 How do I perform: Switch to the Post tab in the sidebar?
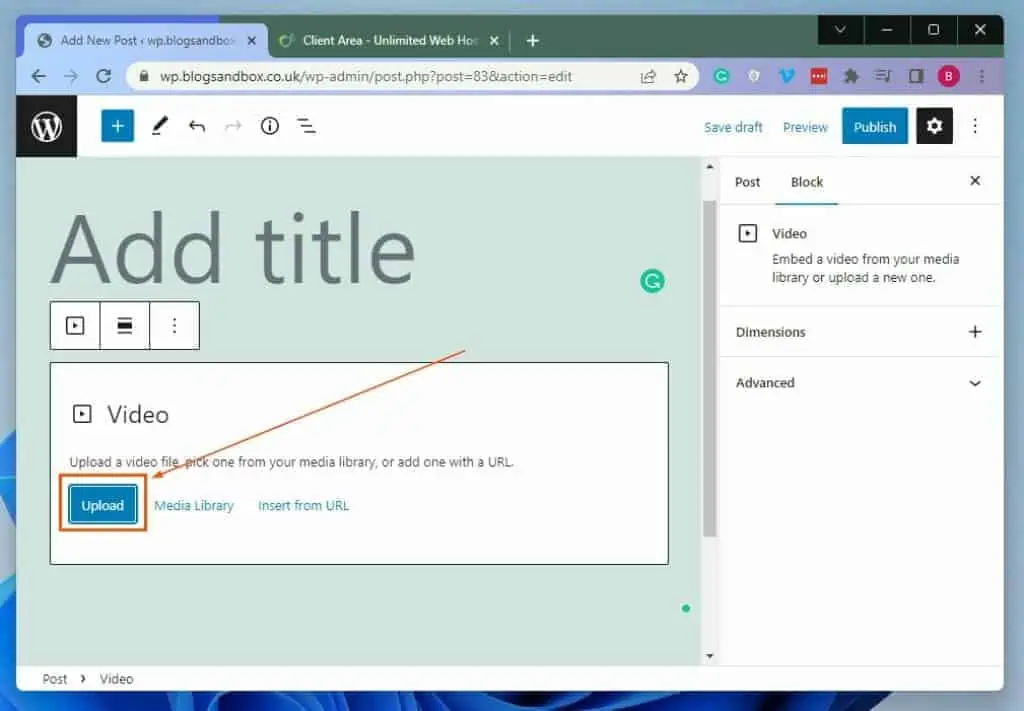point(746,182)
